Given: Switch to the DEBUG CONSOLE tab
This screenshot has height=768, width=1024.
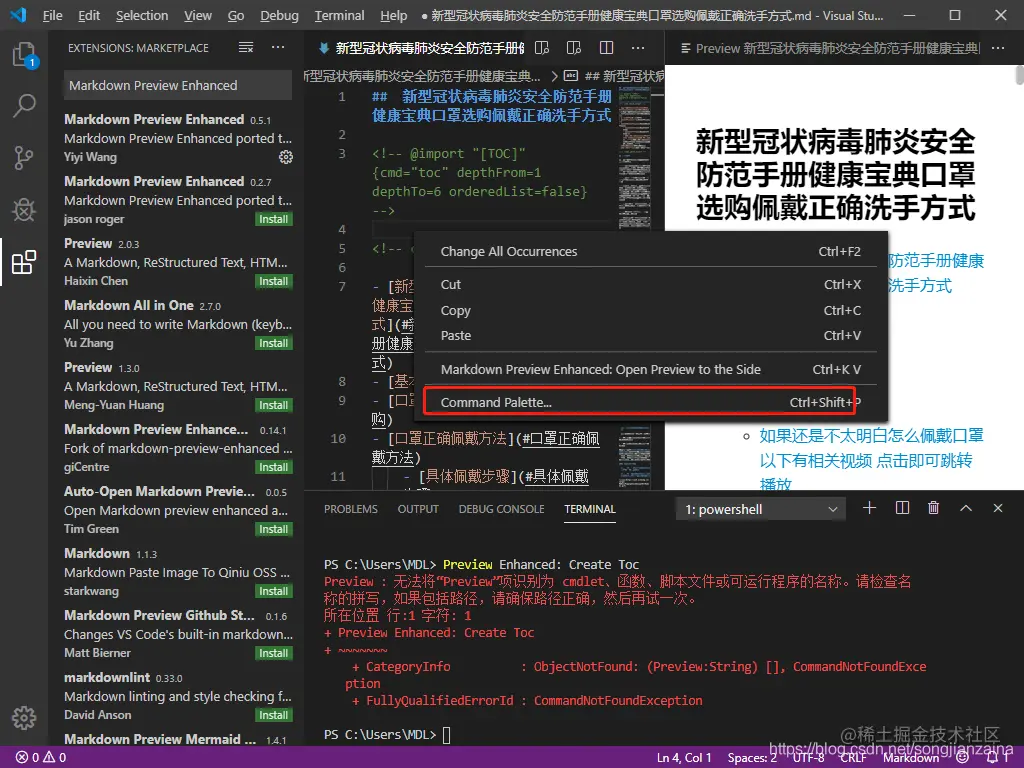Looking at the screenshot, I should (501, 509).
